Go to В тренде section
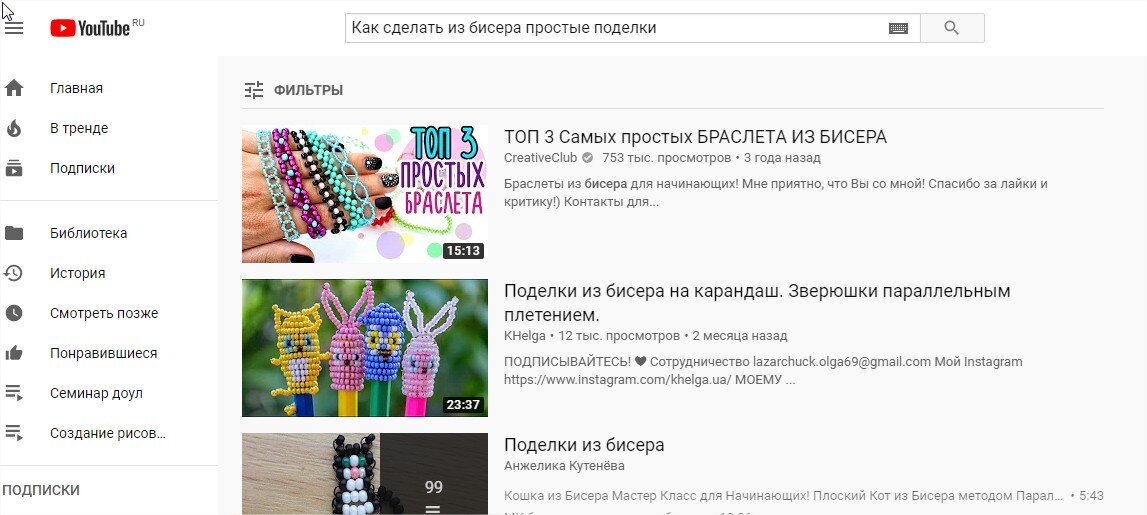The width and height of the screenshot is (1147, 515). [x=79, y=129]
